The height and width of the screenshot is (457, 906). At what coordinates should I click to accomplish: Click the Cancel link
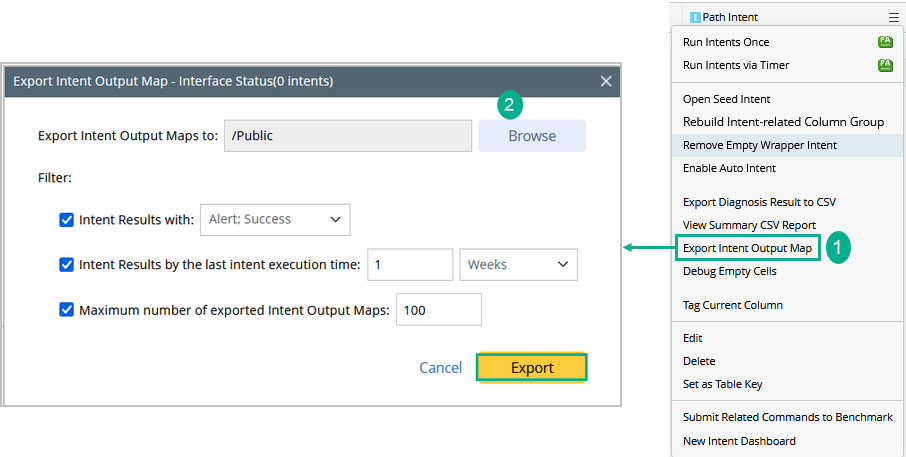[440, 368]
